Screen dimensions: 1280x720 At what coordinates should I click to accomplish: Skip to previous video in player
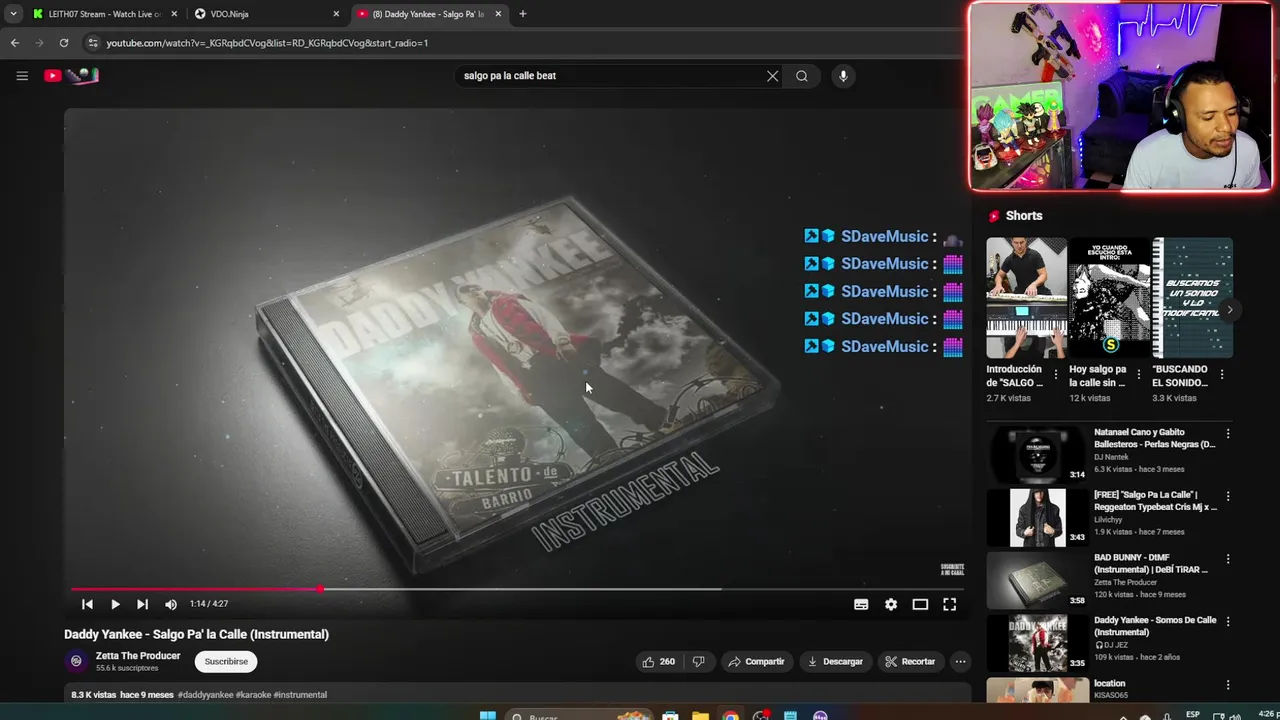click(x=87, y=604)
